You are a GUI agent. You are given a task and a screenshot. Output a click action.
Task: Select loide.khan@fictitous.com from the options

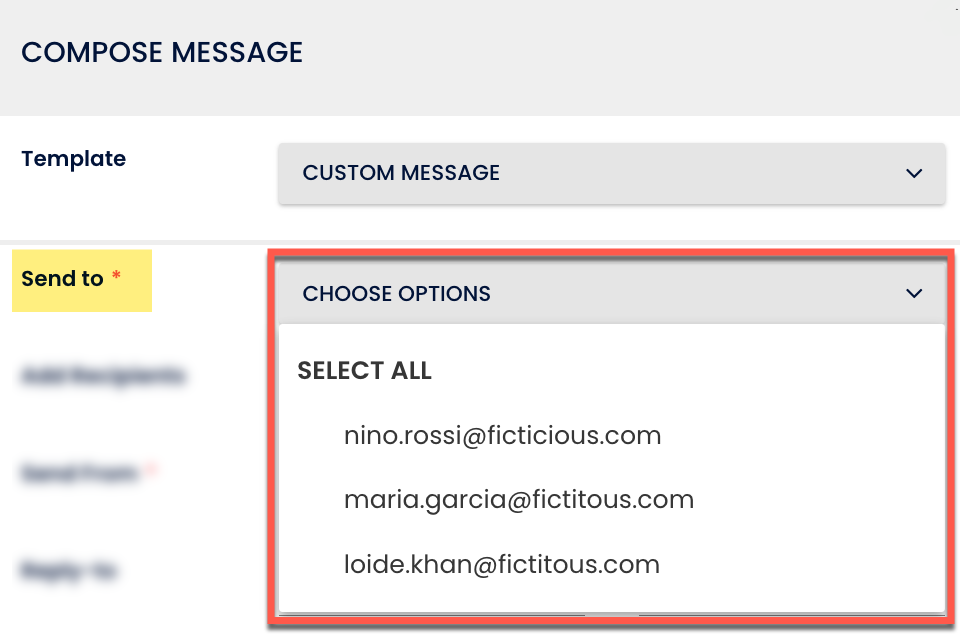(x=501, y=565)
